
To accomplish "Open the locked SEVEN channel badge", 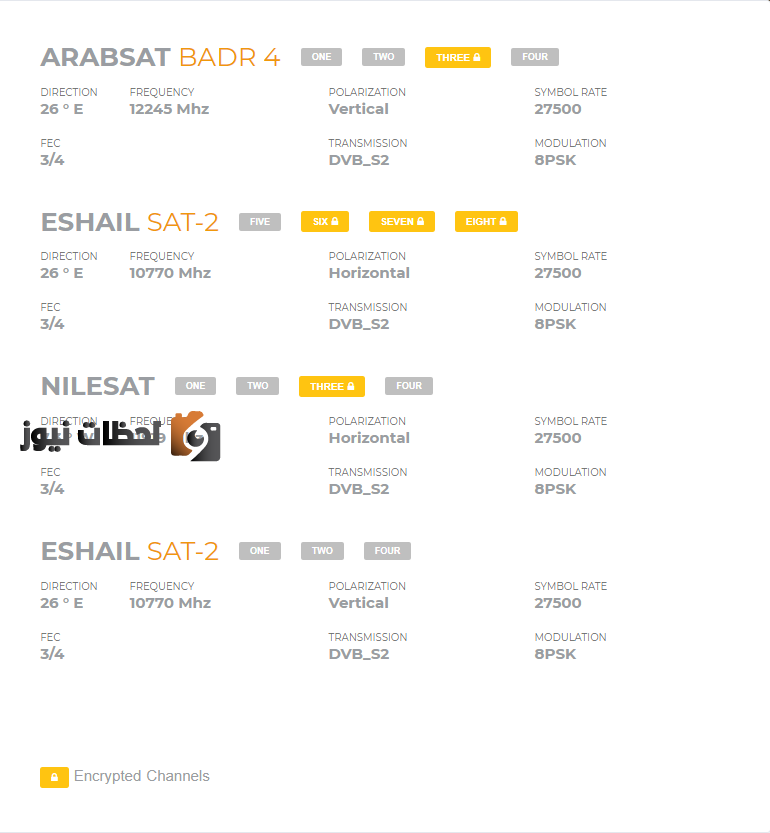I will 402,222.
